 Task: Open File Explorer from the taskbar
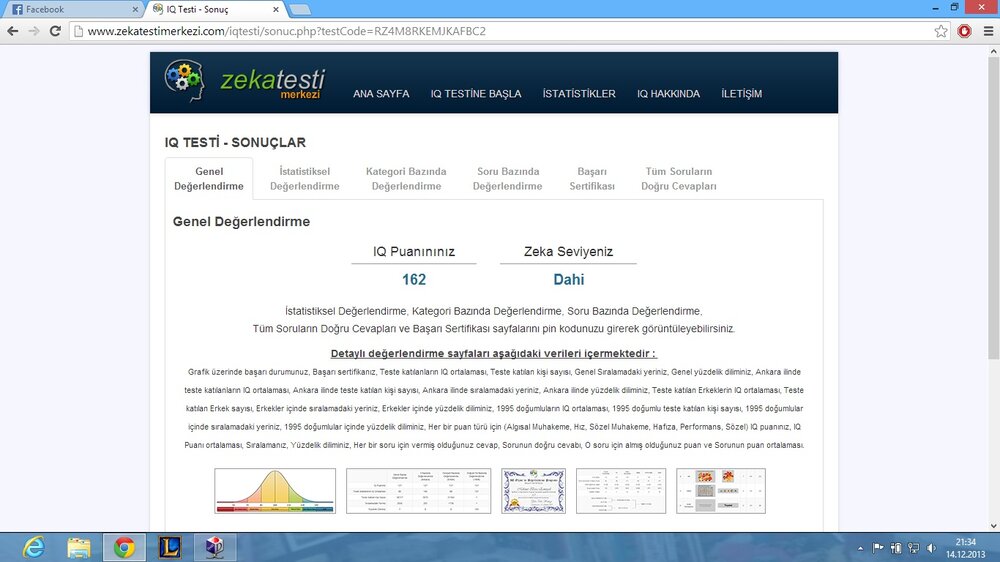click(x=79, y=547)
